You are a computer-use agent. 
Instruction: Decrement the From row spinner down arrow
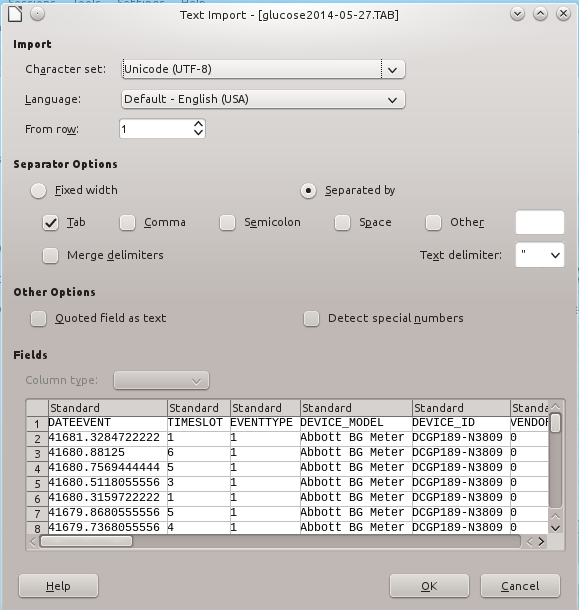point(198,133)
